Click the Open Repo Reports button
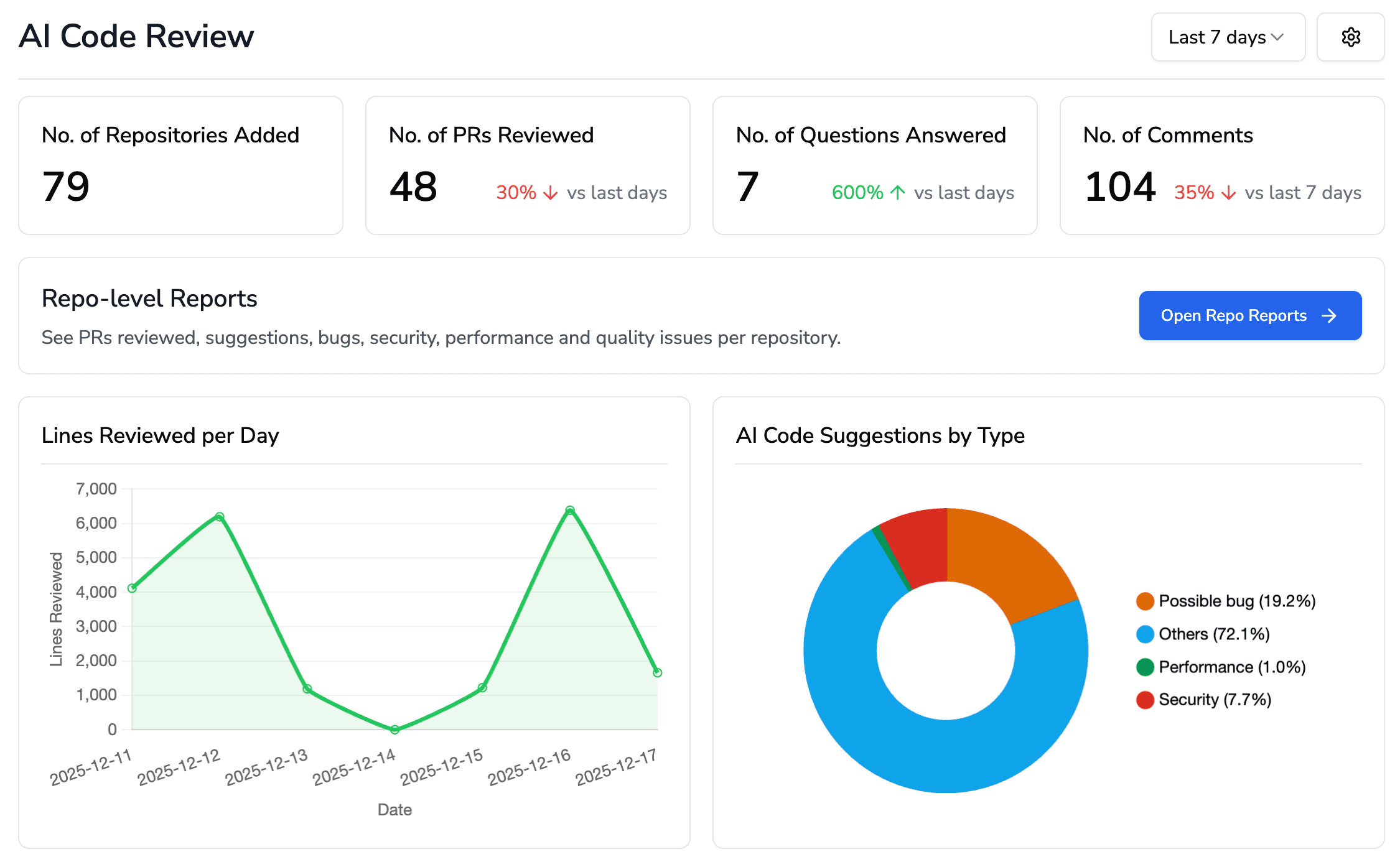Screen dimensions: 1400x862 pyautogui.click(x=1249, y=315)
